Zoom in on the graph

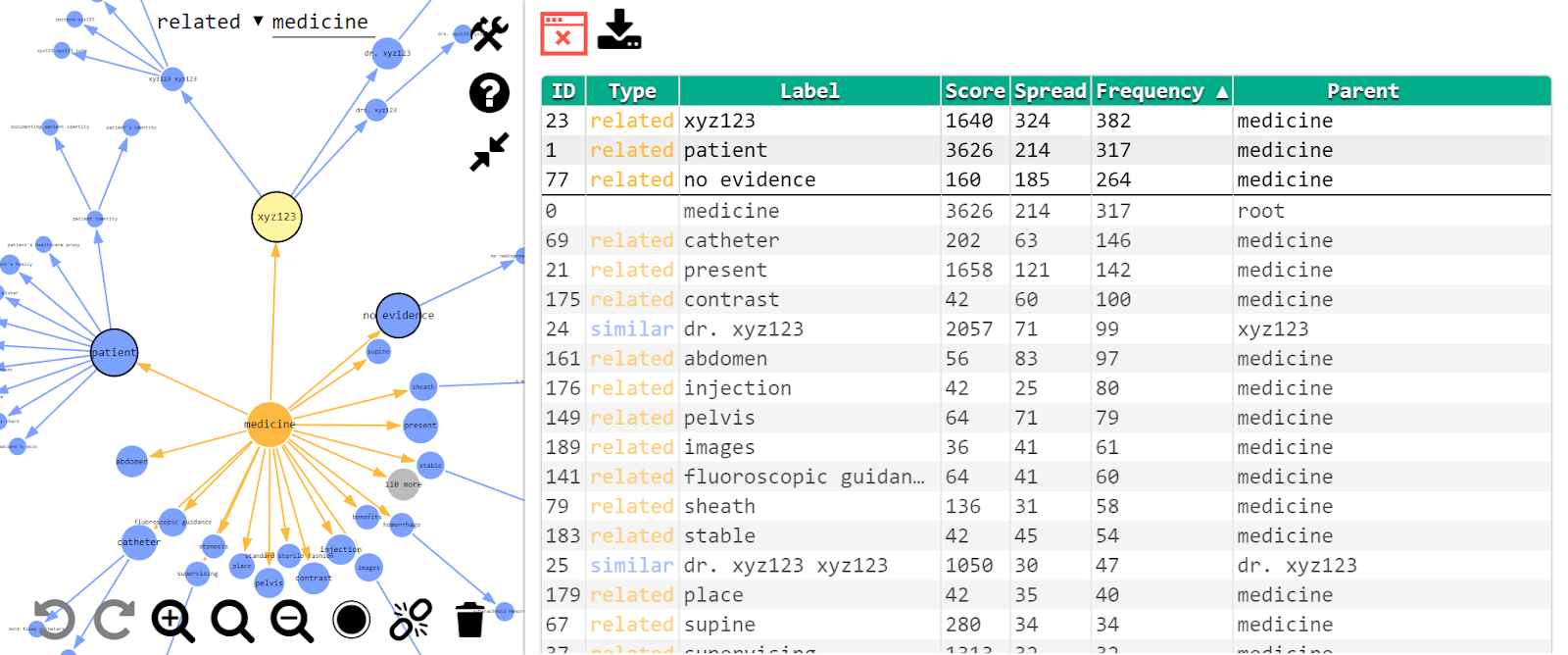[x=172, y=620]
